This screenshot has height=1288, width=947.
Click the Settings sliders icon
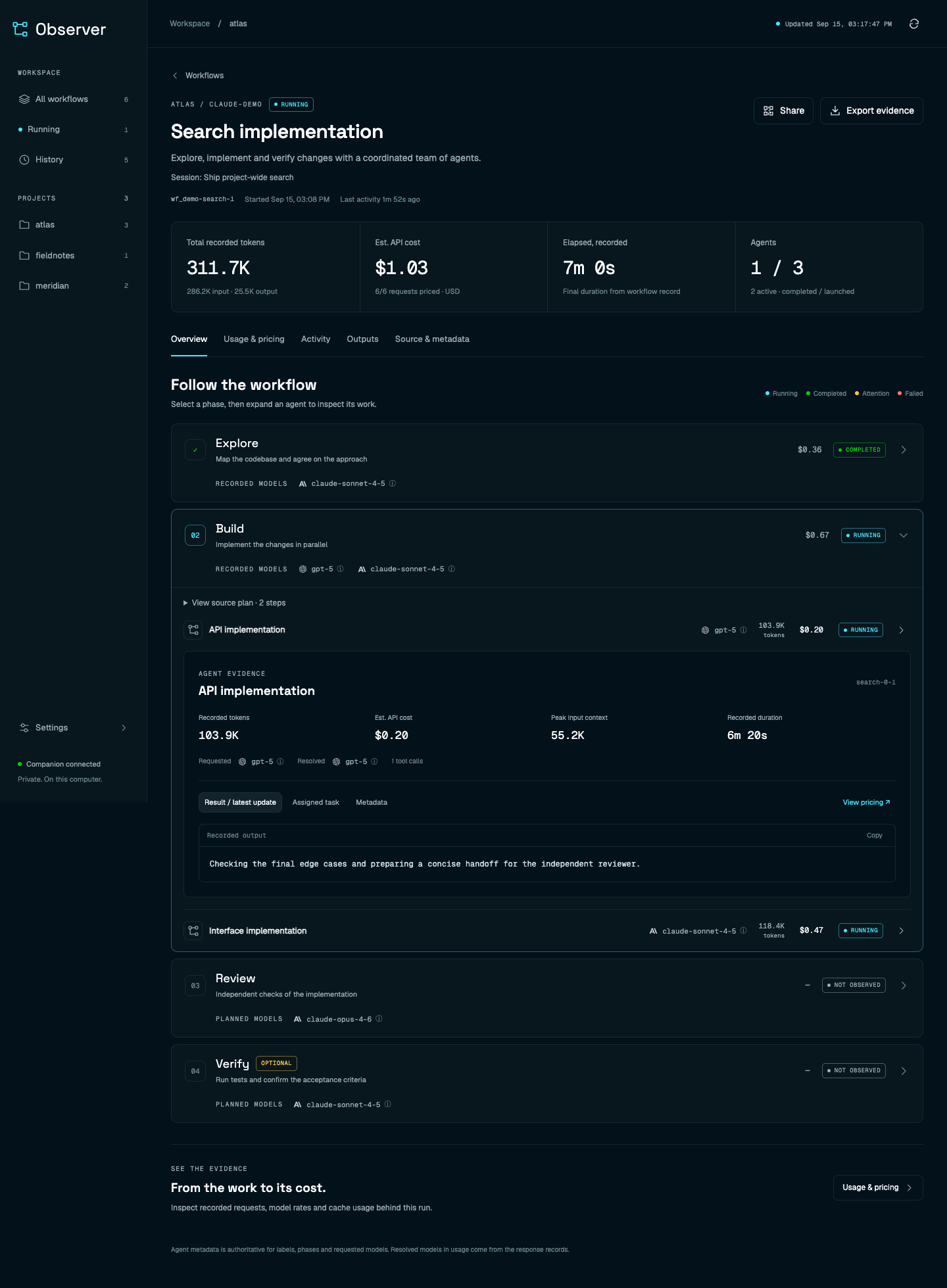pyautogui.click(x=24, y=728)
